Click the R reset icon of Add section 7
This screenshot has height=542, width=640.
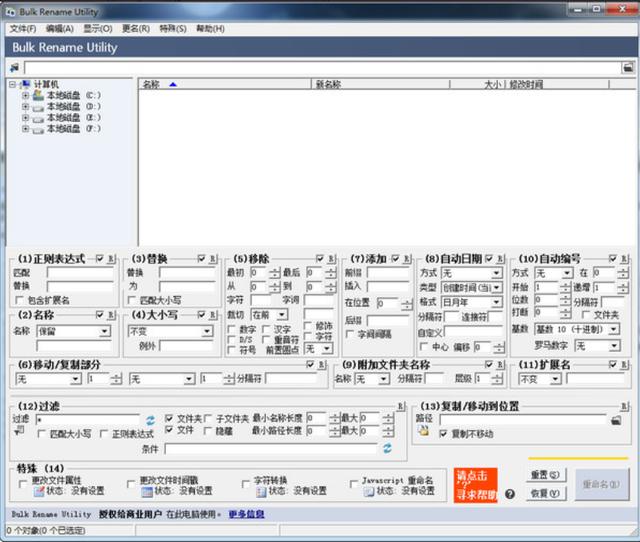[x=407, y=259]
